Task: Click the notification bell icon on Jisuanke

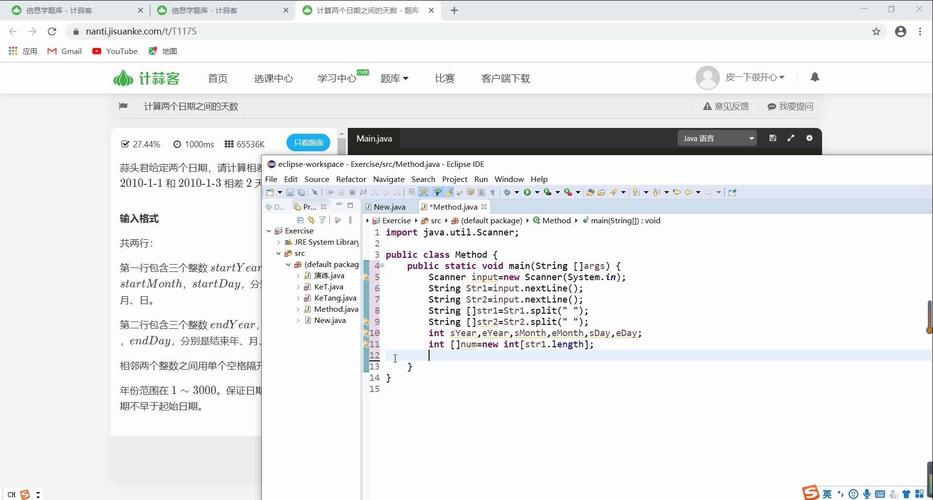Action: coord(814,77)
